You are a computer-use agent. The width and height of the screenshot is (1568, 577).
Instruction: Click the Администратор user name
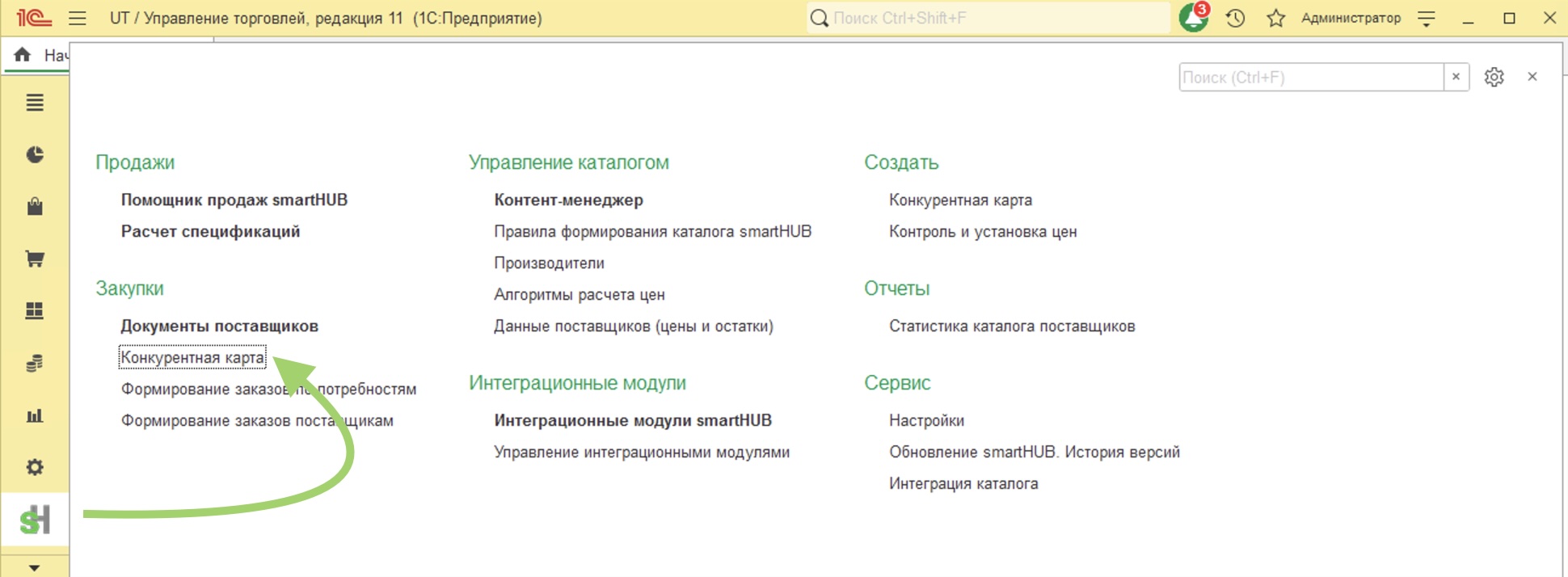point(1351,18)
